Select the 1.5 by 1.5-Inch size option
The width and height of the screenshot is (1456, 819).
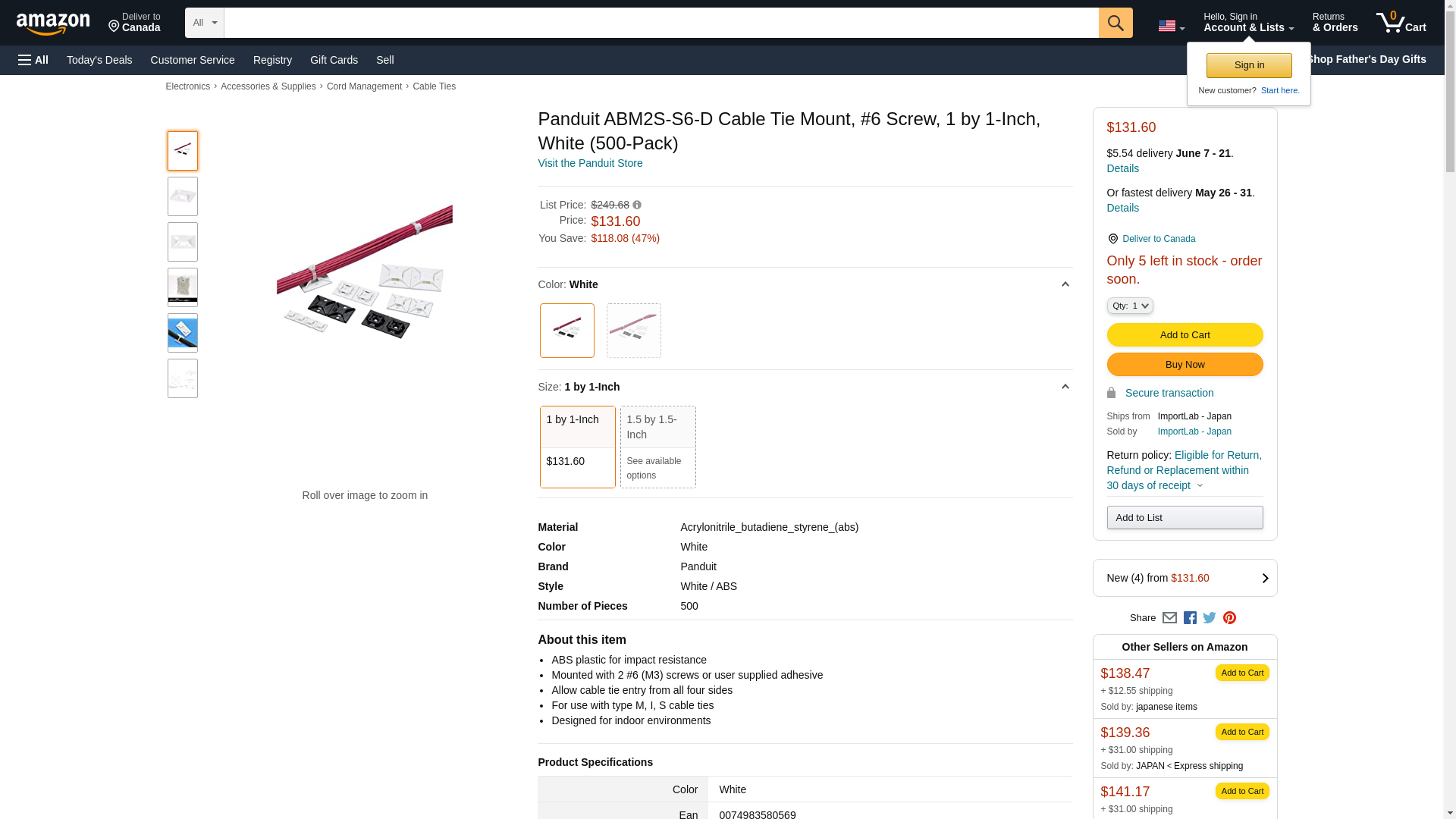click(x=657, y=447)
